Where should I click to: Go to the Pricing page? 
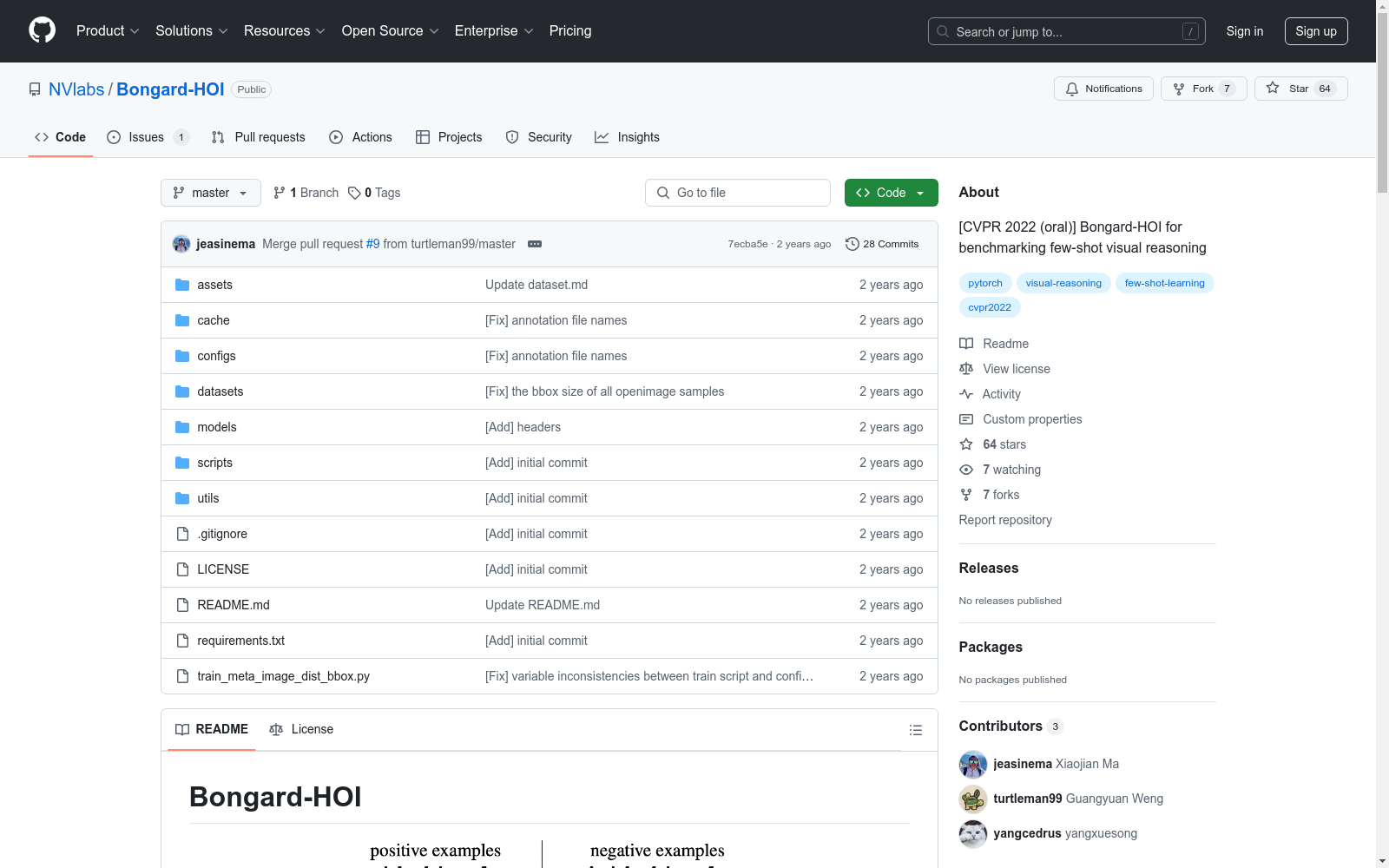570,30
